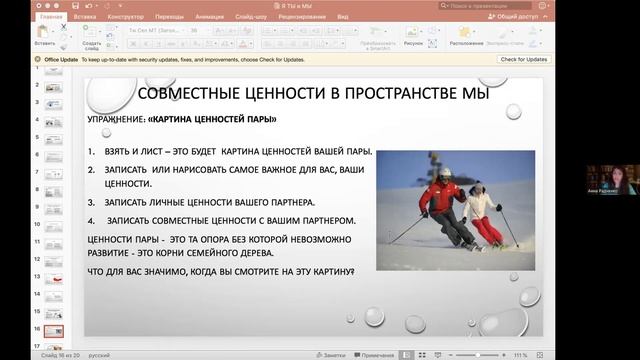The image size is (640, 360).
Task: Click the русский language indicator
Action: [x=99, y=355]
